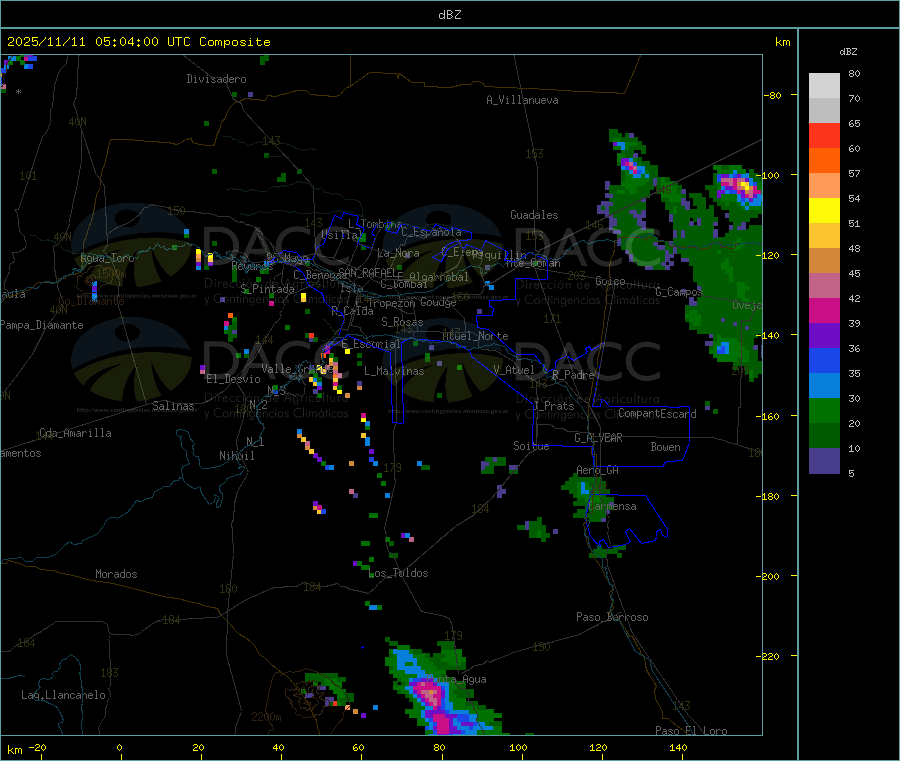The image size is (900, 761).
Task: Click the light blue 30-35 dBZ swatch
Action: [824, 386]
